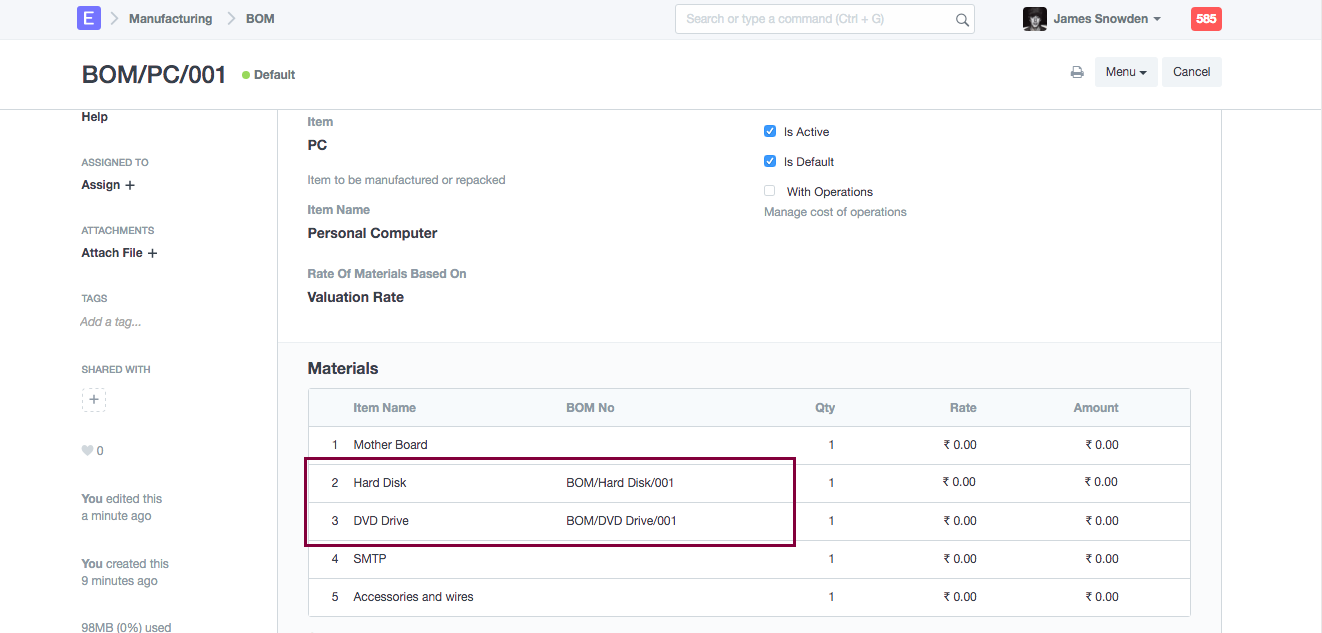Click the Assign + link
Viewport: 1322px width, 633px height.
click(108, 185)
